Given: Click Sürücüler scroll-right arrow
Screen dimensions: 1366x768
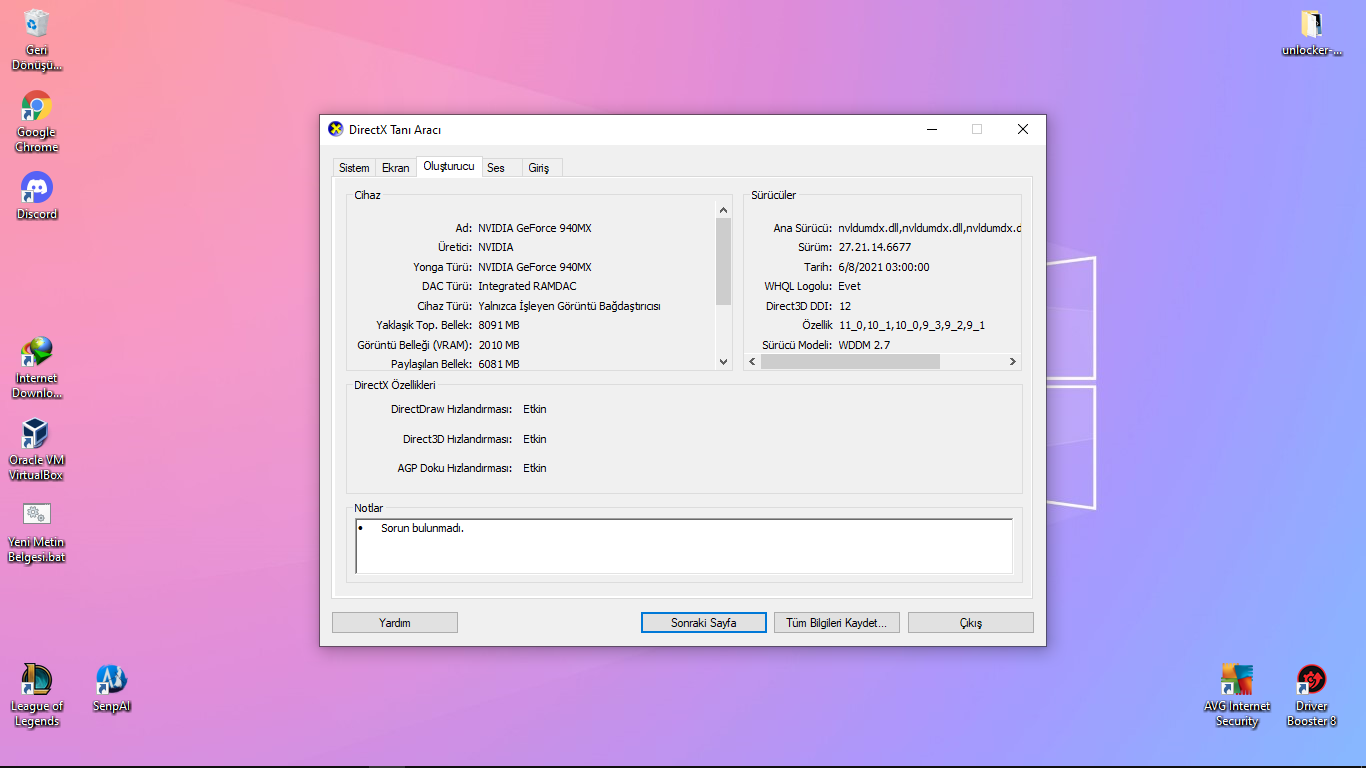Looking at the screenshot, I should (x=1013, y=362).
